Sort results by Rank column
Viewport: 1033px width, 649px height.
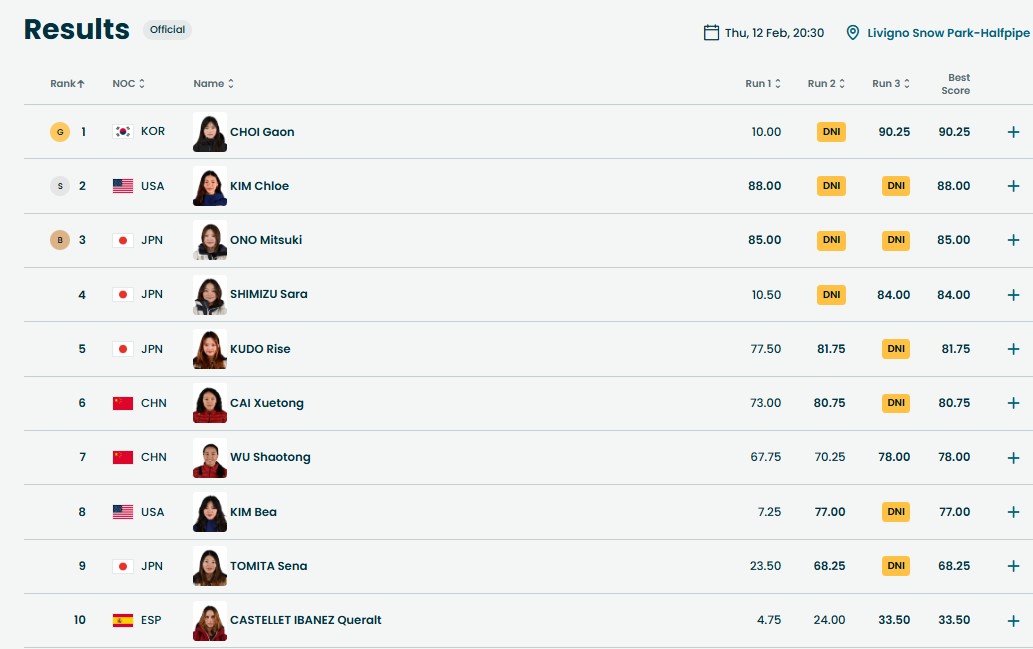pyautogui.click(x=67, y=84)
